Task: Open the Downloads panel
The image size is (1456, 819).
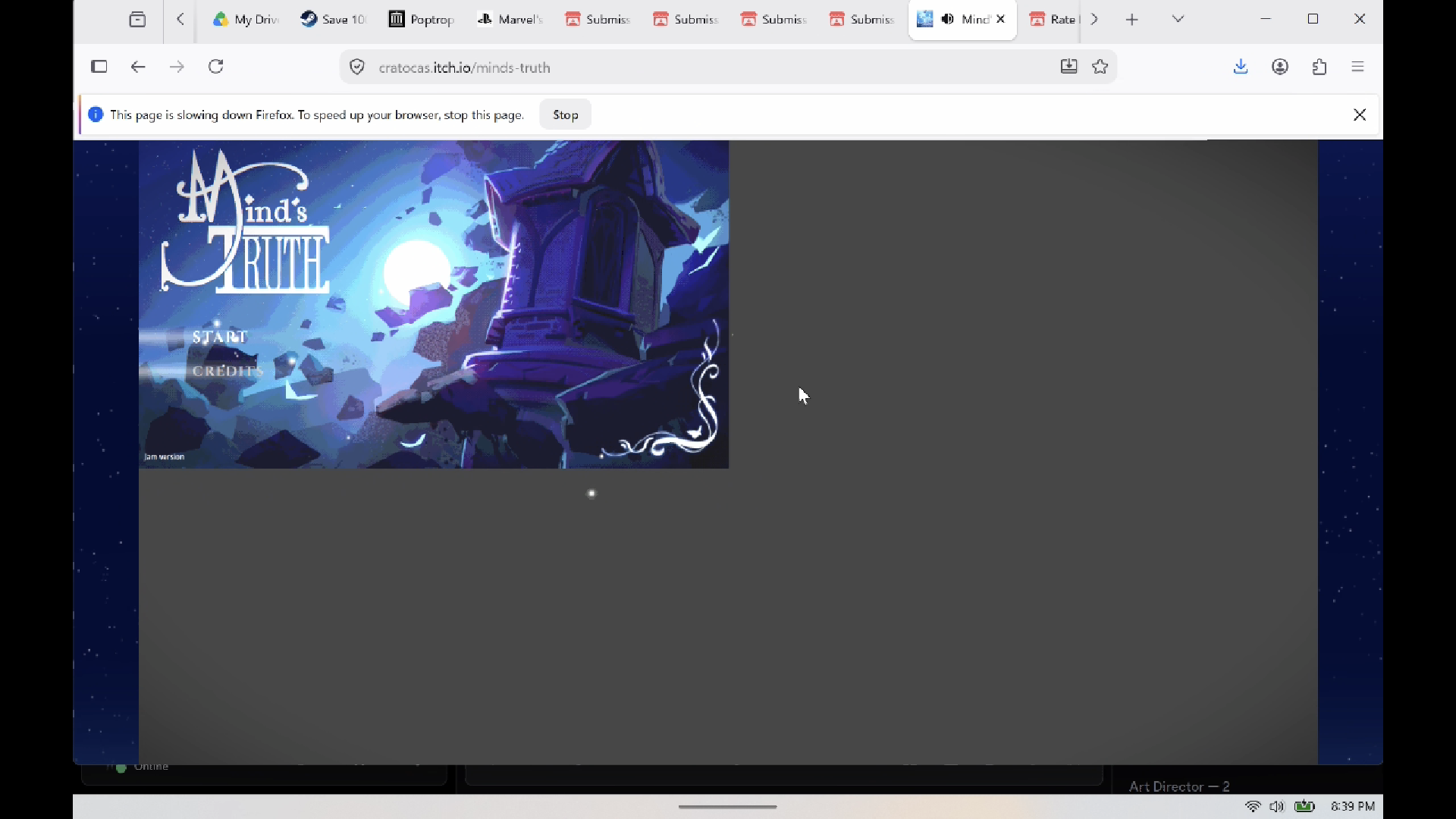Action: pyautogui.click(x=1241, y=67)
